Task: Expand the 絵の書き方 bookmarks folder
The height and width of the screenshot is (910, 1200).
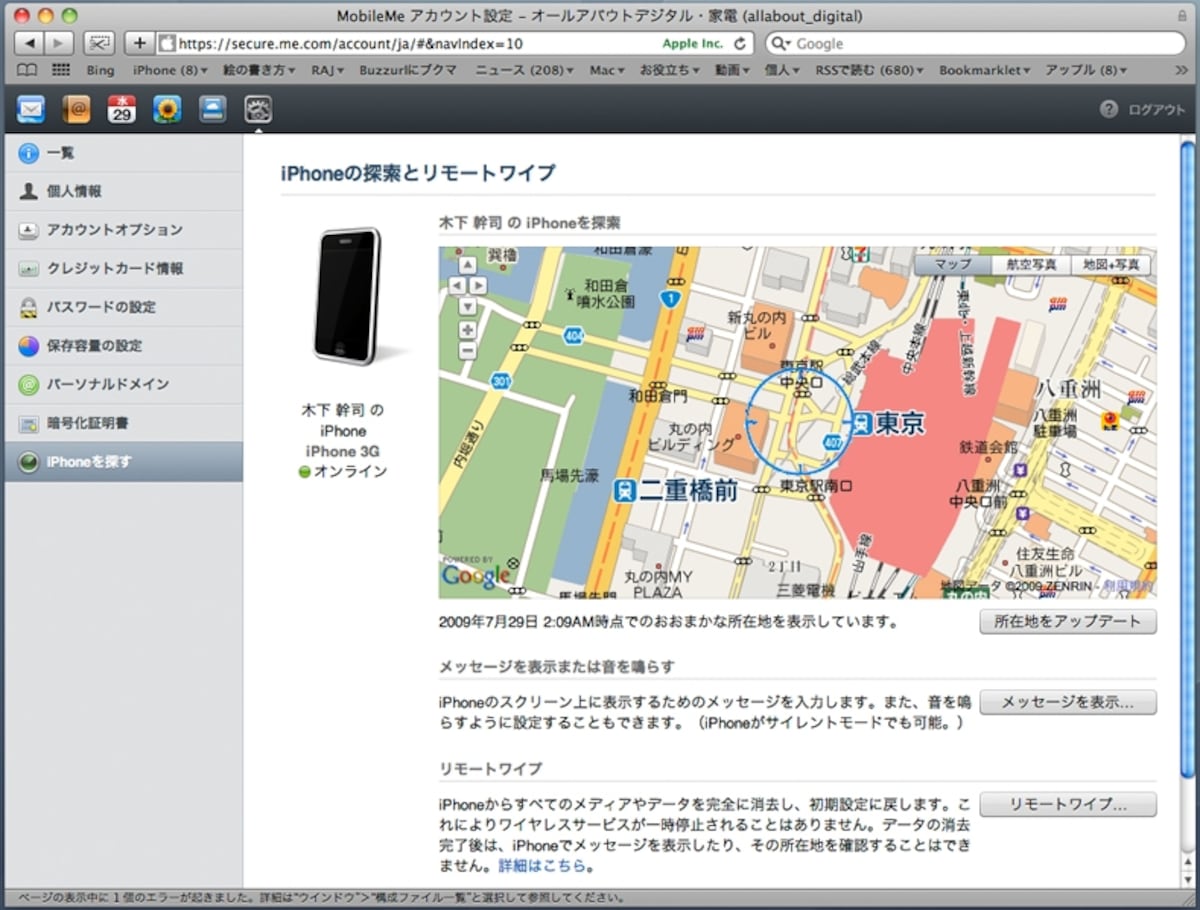Action: (x=258, y=70)
